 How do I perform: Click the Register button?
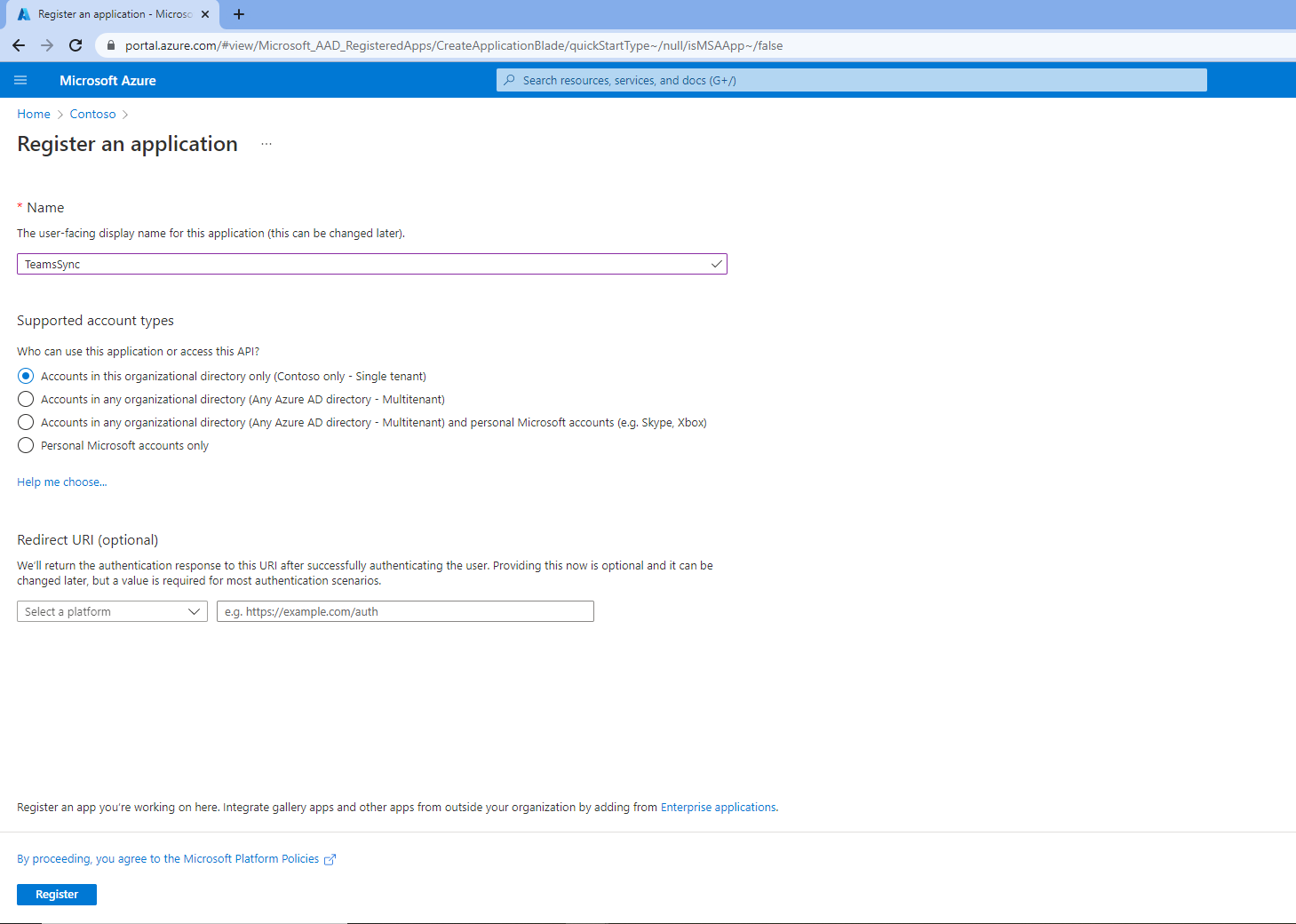[x=57, y=894]
